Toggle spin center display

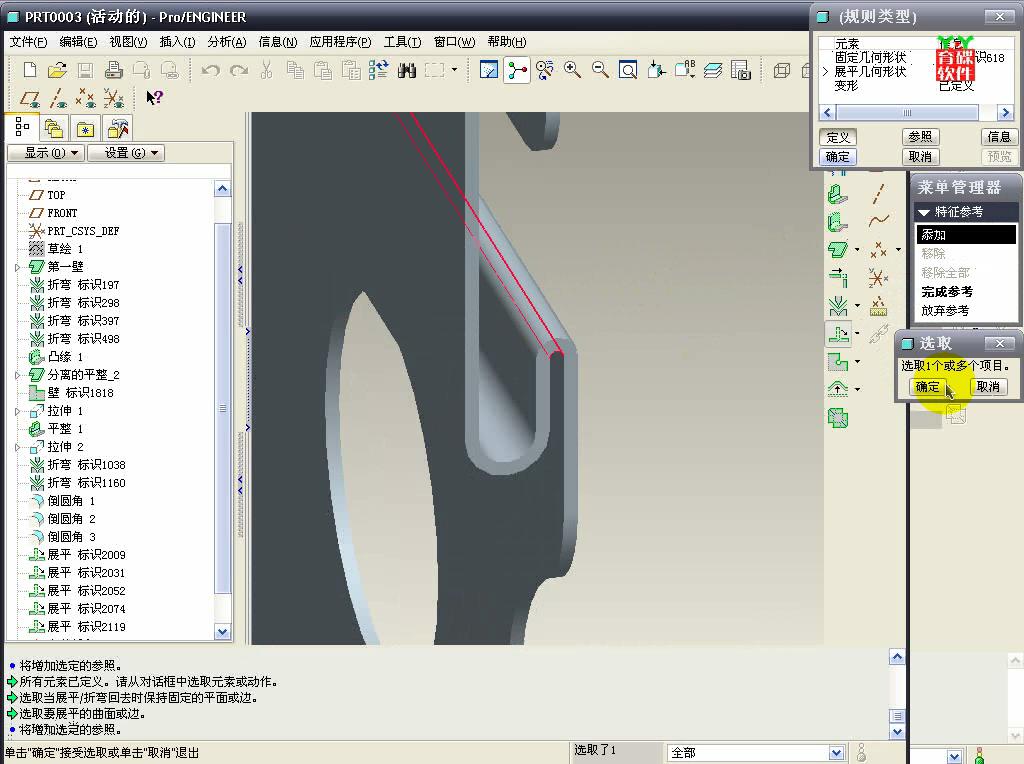517,70
